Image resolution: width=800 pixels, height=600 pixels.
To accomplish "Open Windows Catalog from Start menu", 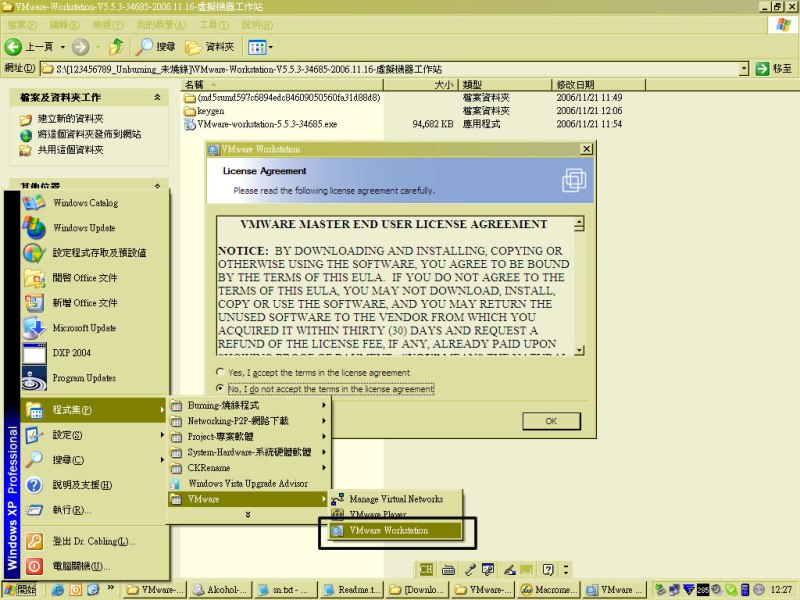I will click(x=95, y=203).
